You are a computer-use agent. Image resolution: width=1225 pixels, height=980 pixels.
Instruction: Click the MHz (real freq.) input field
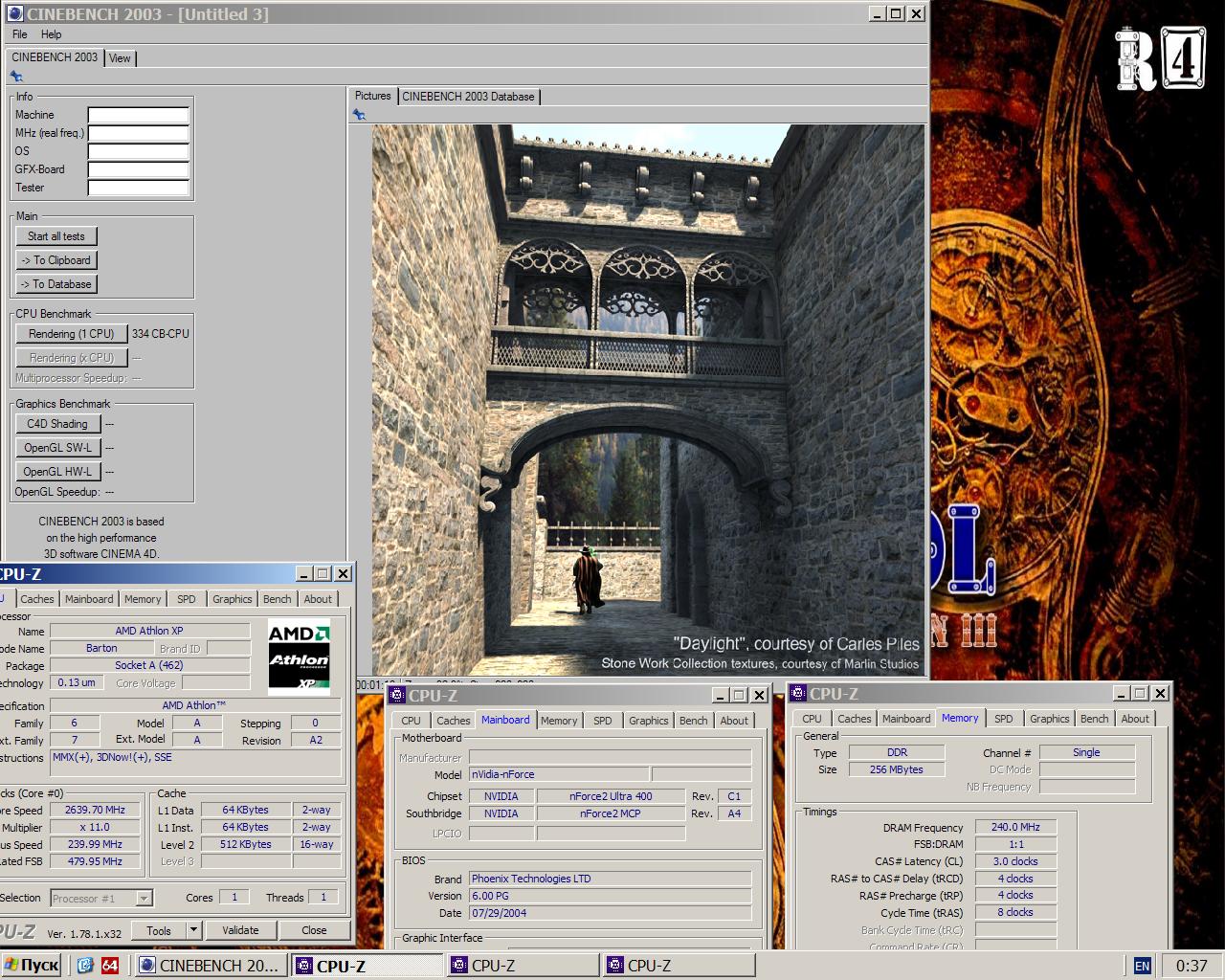click(139, 133)
